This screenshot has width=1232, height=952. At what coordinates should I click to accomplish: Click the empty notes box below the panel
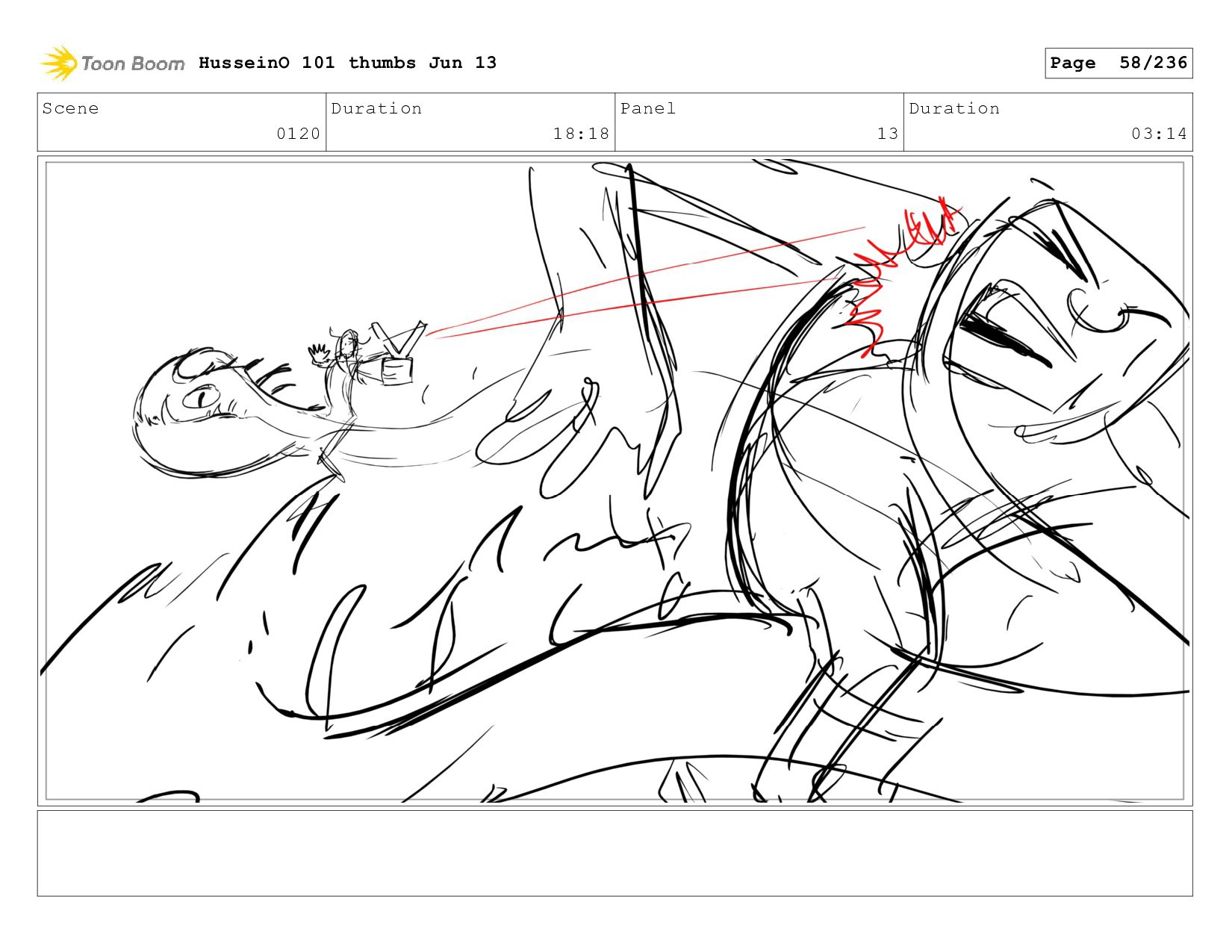tap(615, 853)
